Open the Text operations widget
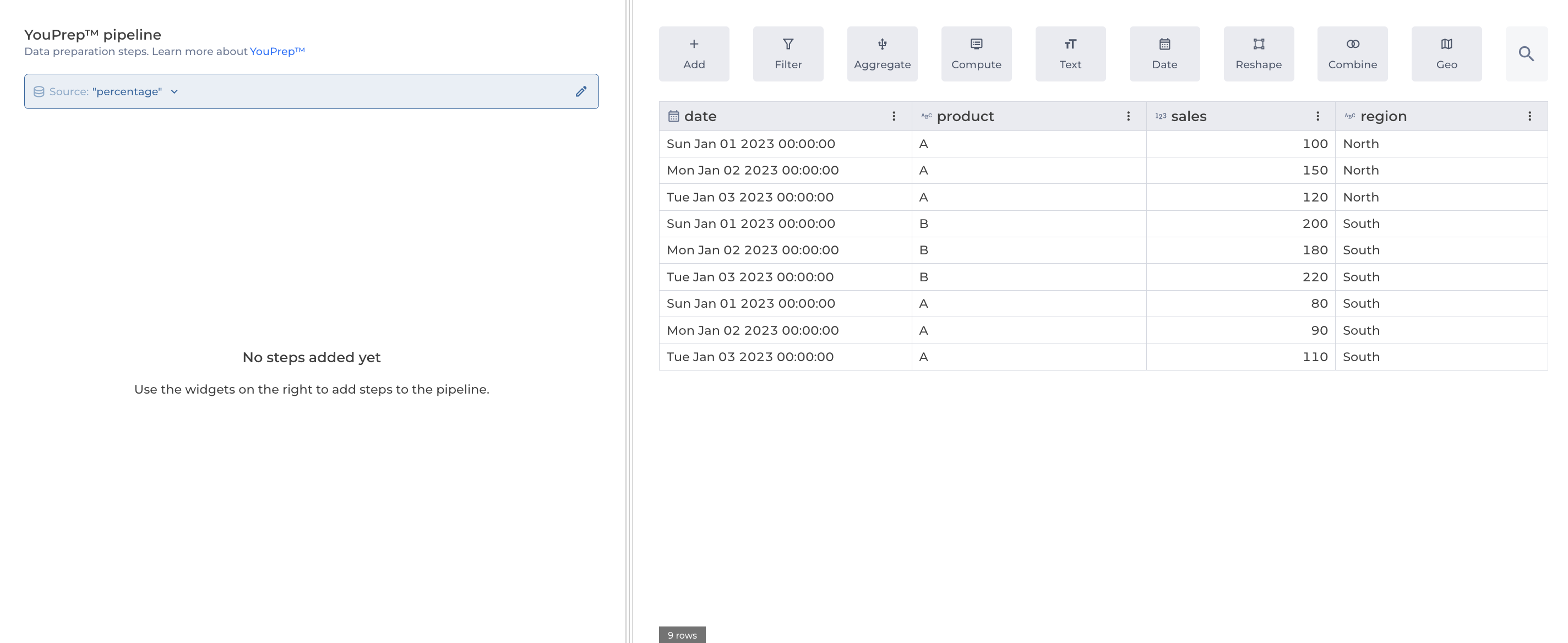Viewport: 1568px width, 643px height. point(1070,53)
